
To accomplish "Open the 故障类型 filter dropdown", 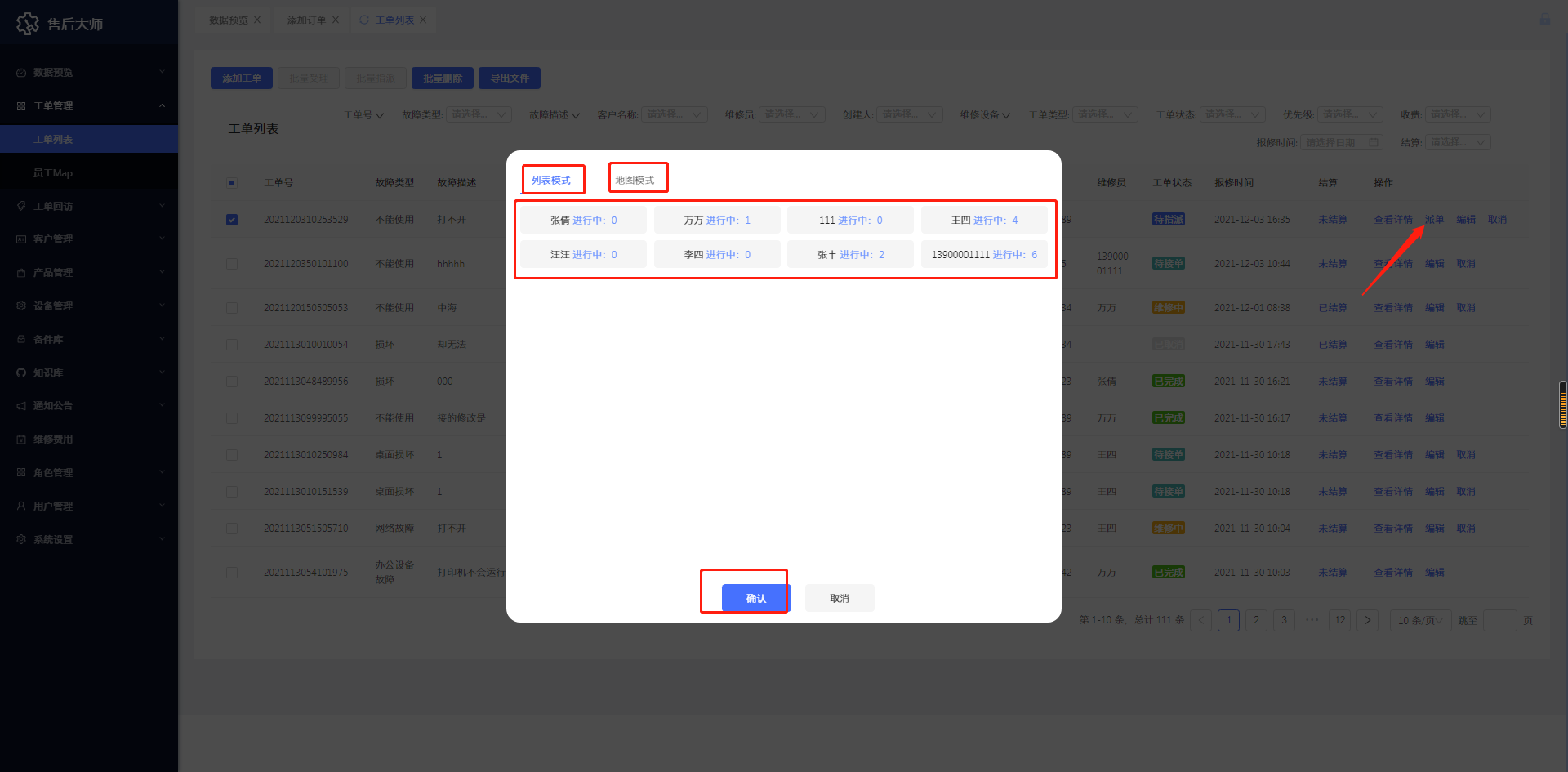I will pyautogui.click(x=479, y=114).
